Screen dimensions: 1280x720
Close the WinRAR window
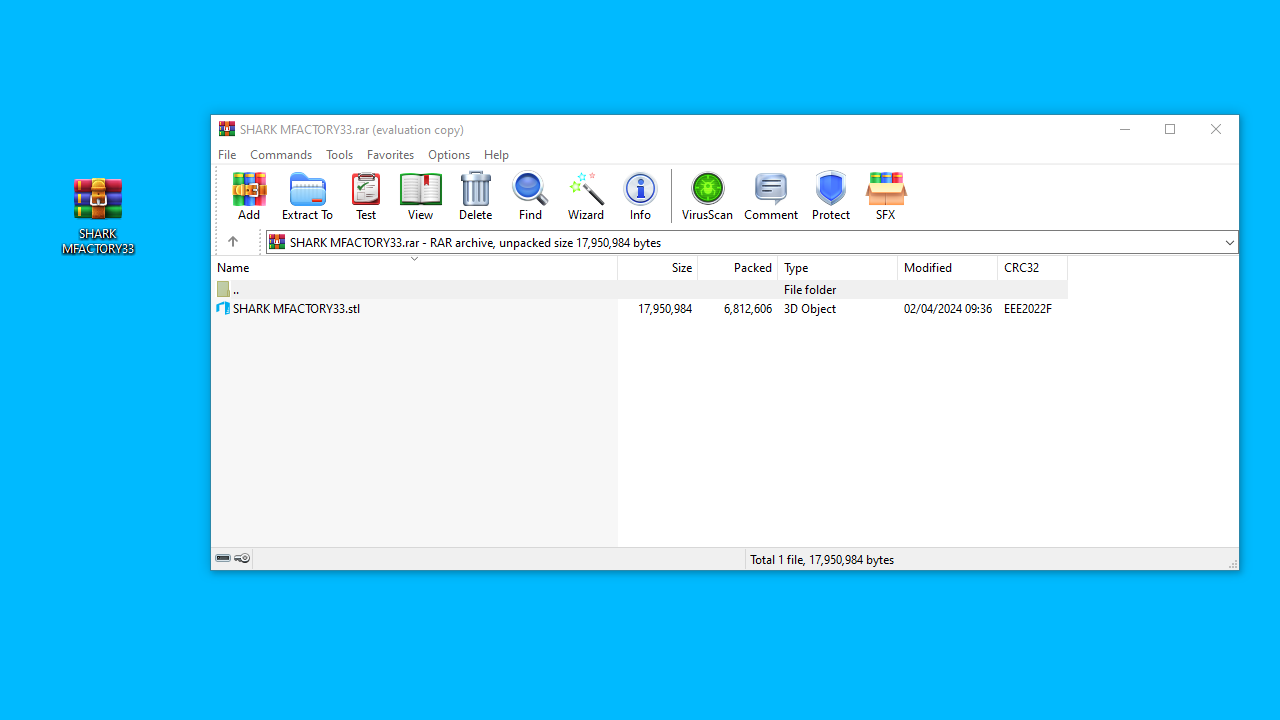pyautogui.click(x=1216, y=129)
